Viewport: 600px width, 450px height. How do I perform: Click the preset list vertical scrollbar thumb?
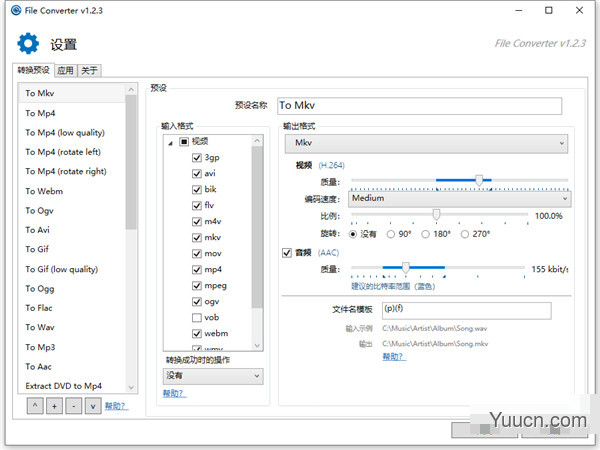(131, 162)
